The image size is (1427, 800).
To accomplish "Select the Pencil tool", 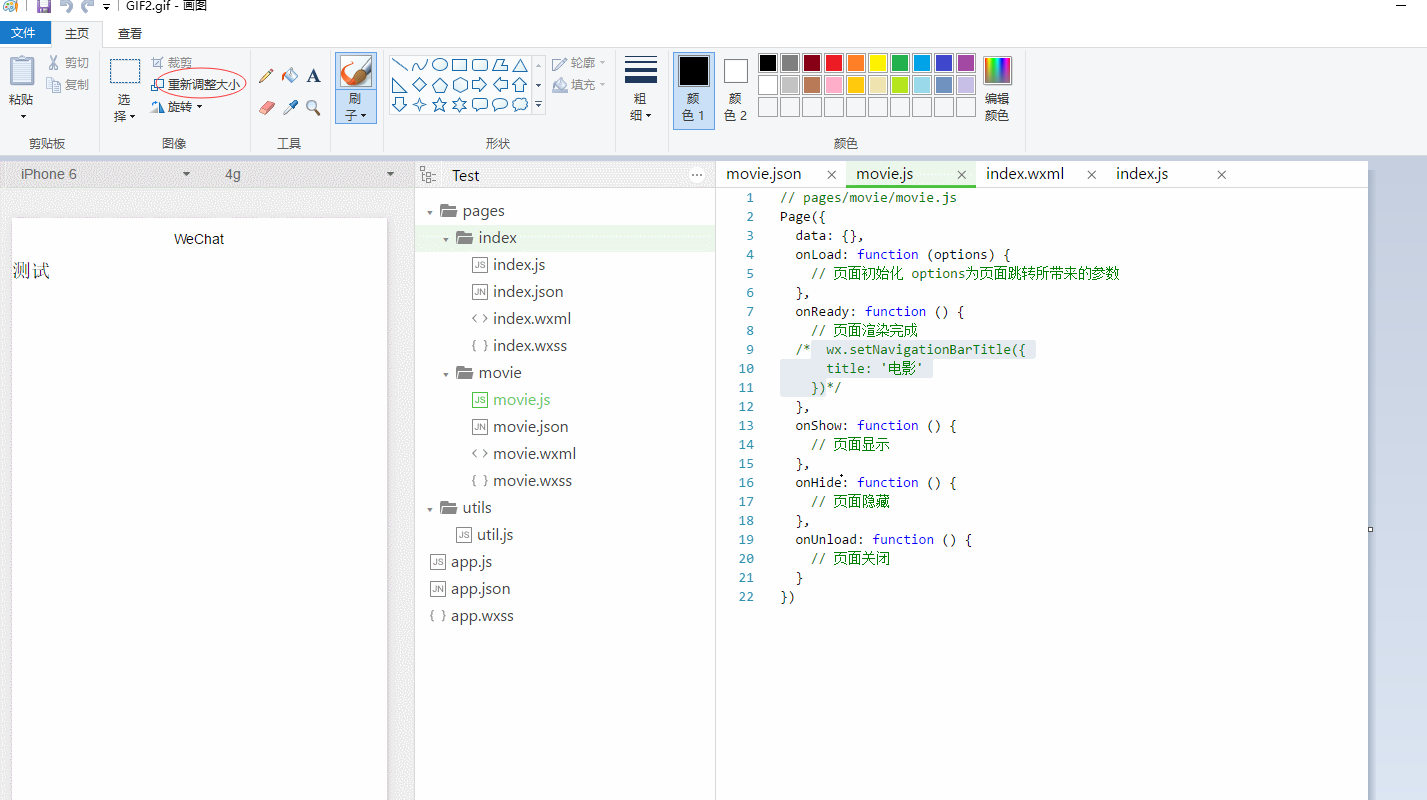I will [266, 76].
